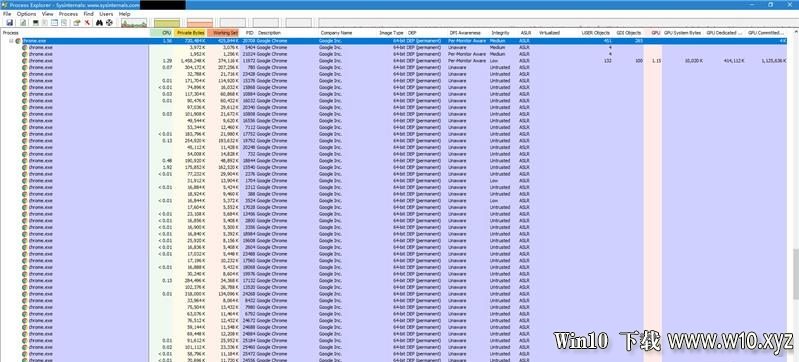
Task: Click the red X Kill Process icon
Action: tap(87, 23)
